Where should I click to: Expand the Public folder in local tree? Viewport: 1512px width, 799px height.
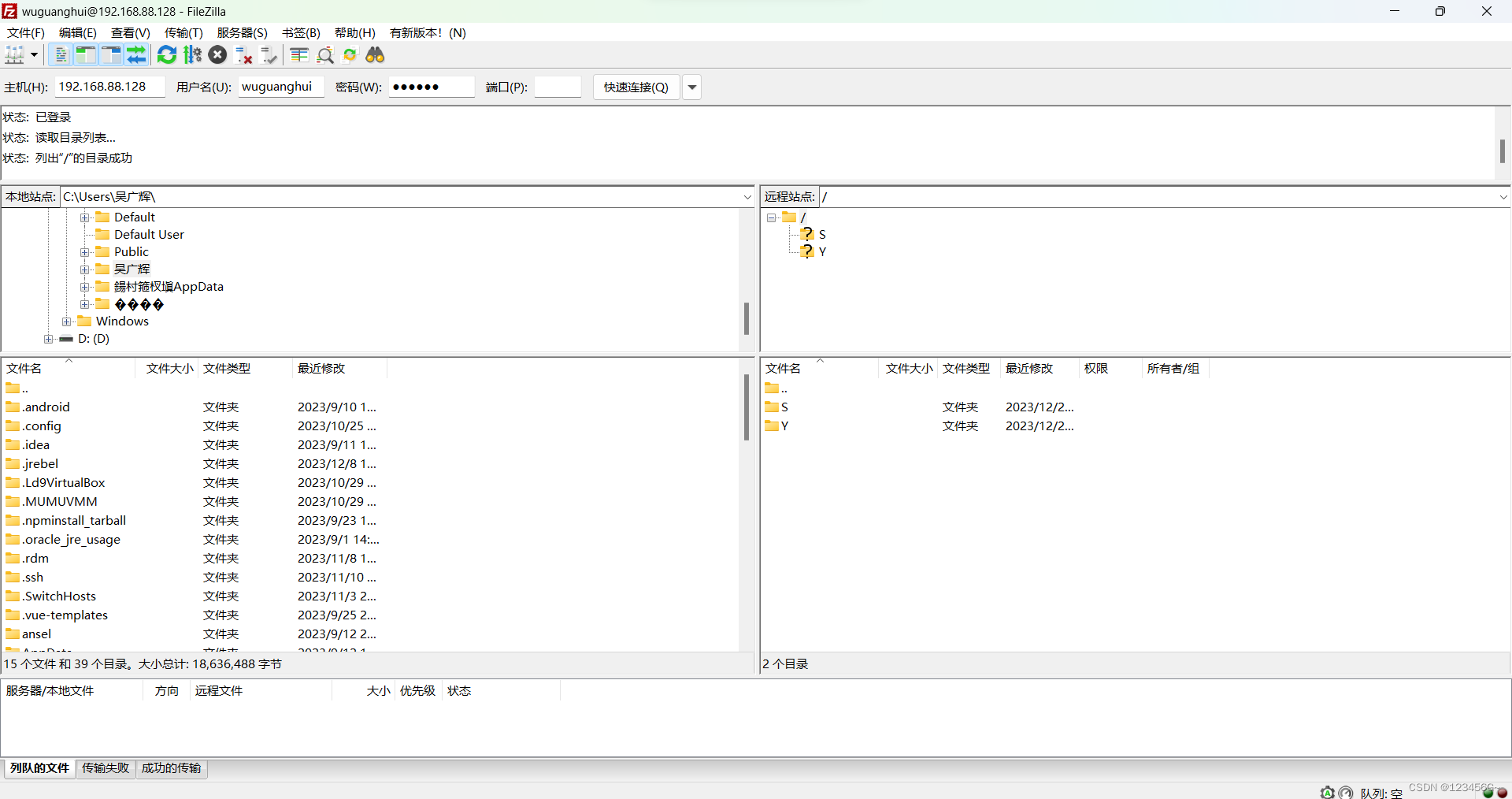tap(85, 252)
